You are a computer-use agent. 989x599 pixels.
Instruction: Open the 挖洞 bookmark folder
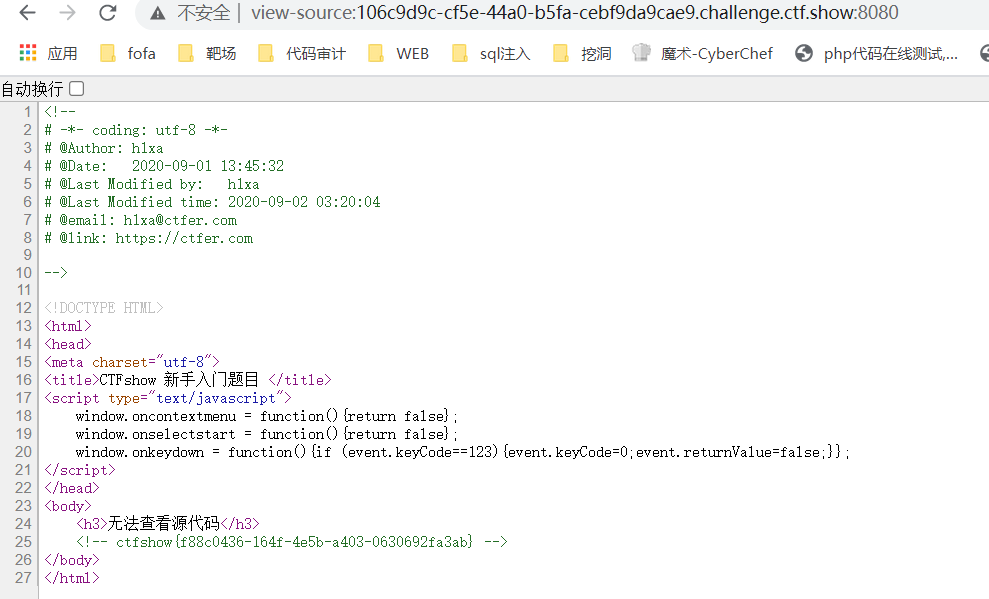[x=582, y=54]
